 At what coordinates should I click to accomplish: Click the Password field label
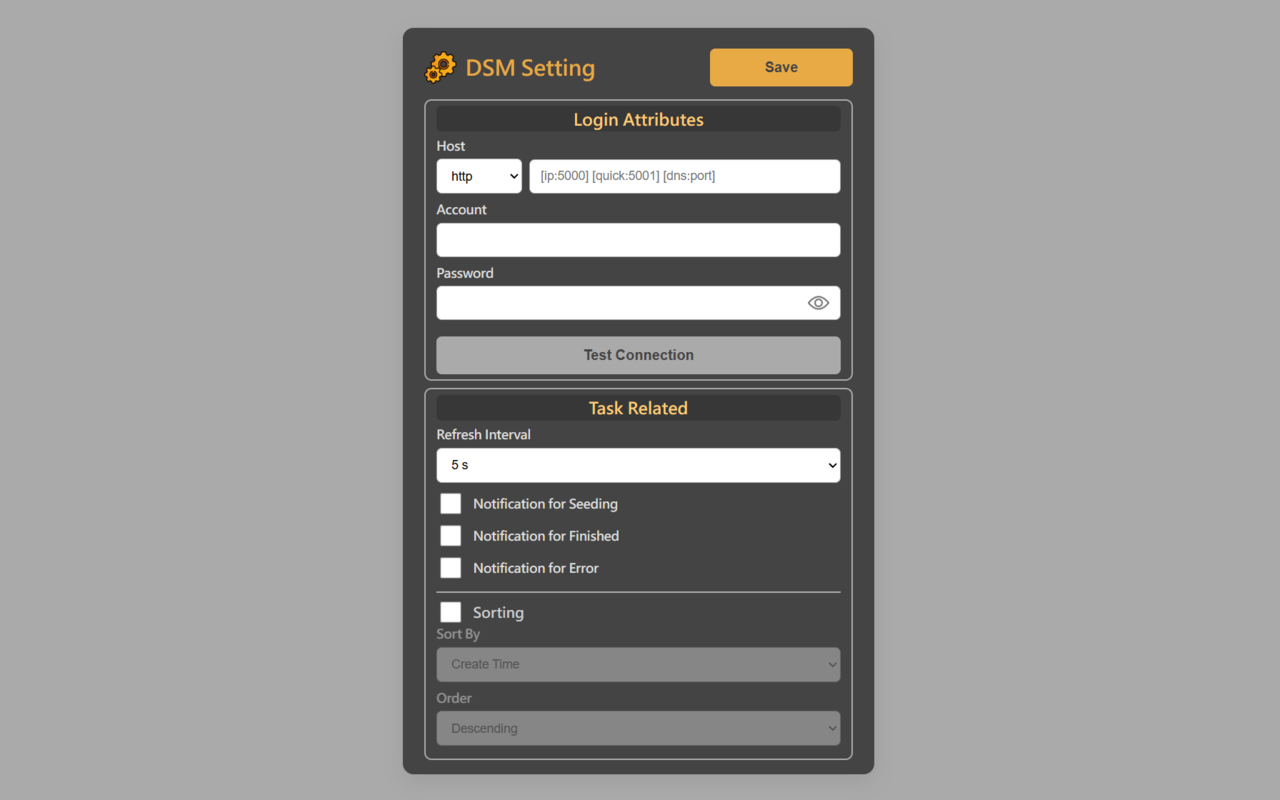[x=465, y=273]
